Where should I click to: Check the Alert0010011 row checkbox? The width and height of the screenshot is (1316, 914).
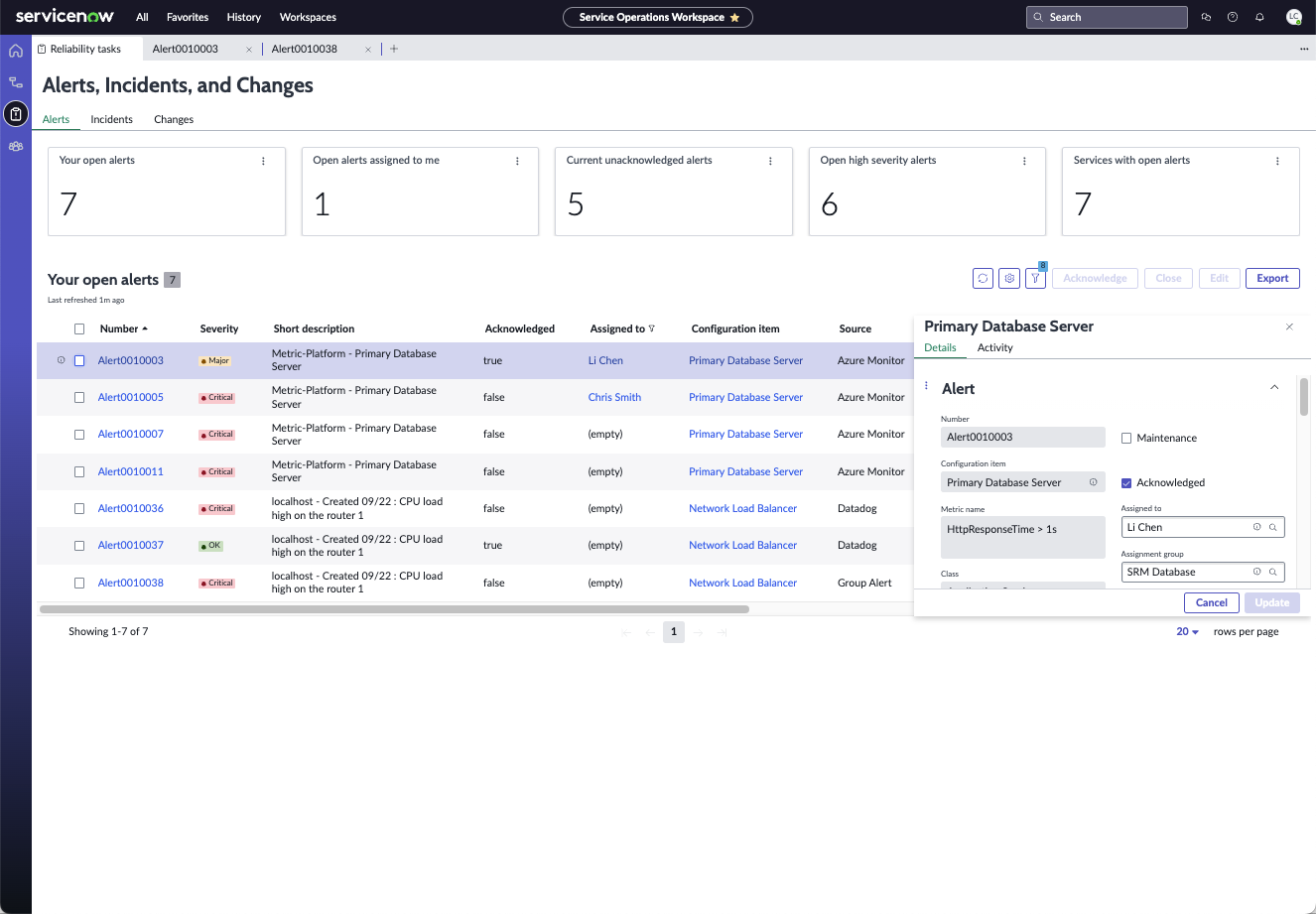79,471
